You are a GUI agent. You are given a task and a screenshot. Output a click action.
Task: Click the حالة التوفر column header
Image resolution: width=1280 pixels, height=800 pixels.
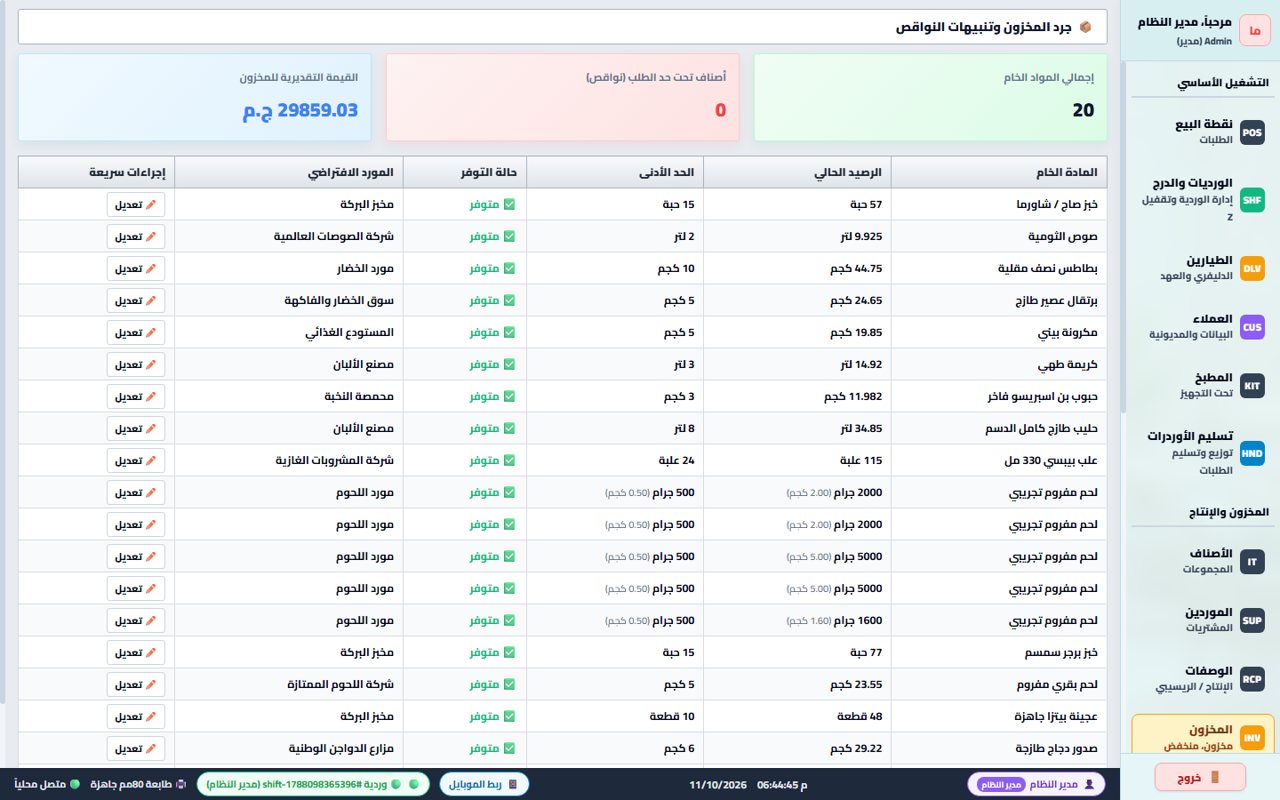pos(464,172)
